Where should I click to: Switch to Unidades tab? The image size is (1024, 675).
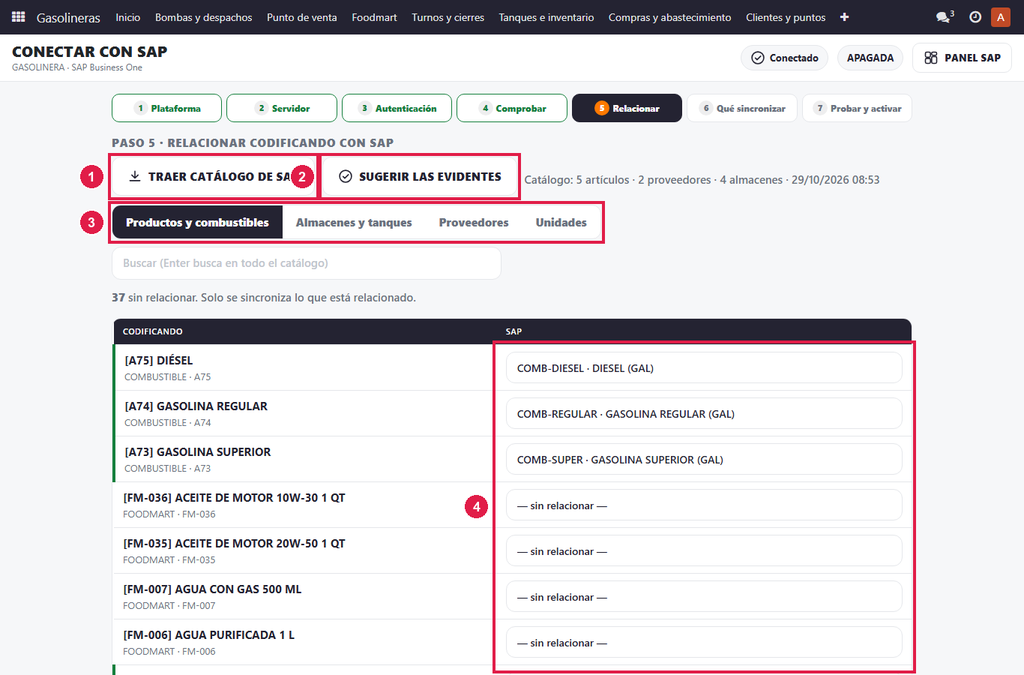[561, 223]
